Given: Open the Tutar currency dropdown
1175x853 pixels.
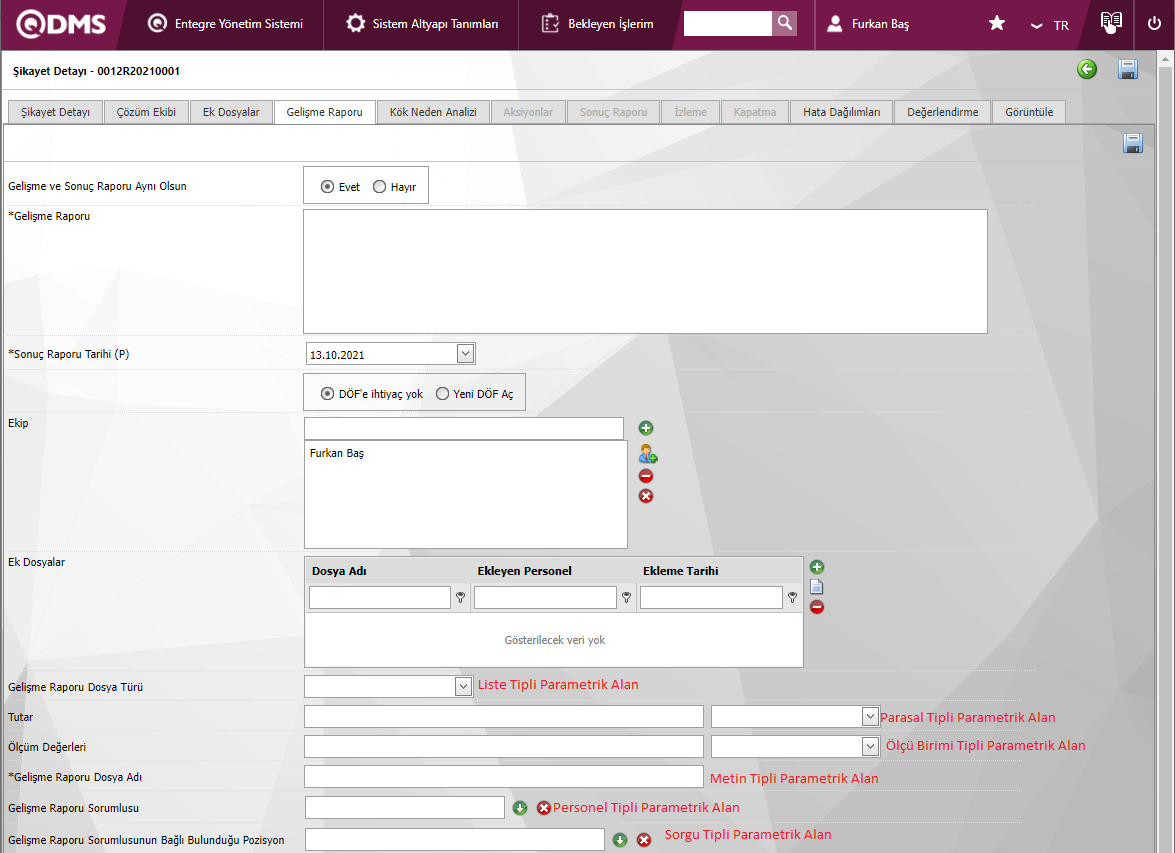Looking at the screenshot, I should [x=869, y=716].
